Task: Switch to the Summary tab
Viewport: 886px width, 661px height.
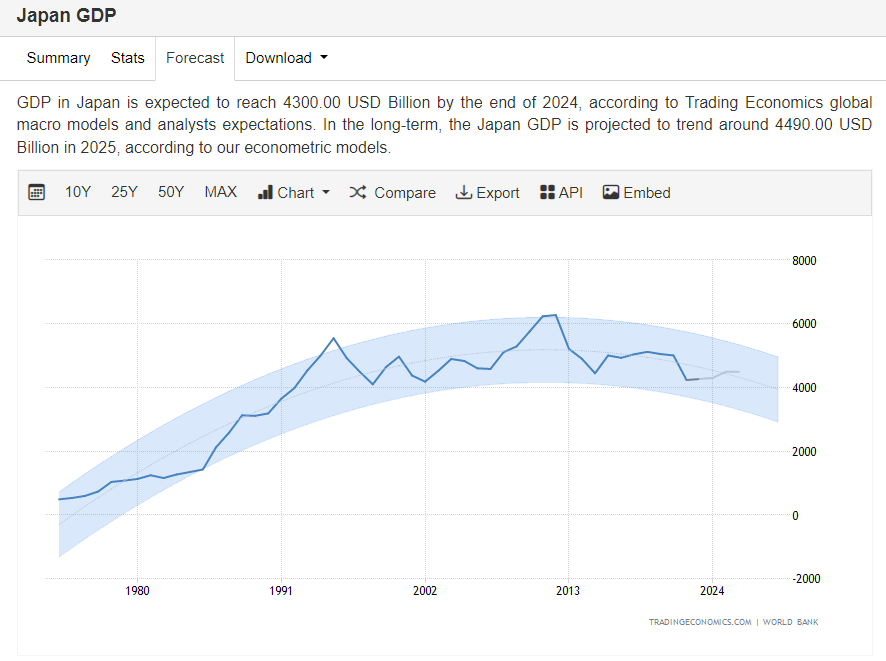Action: 58,58
